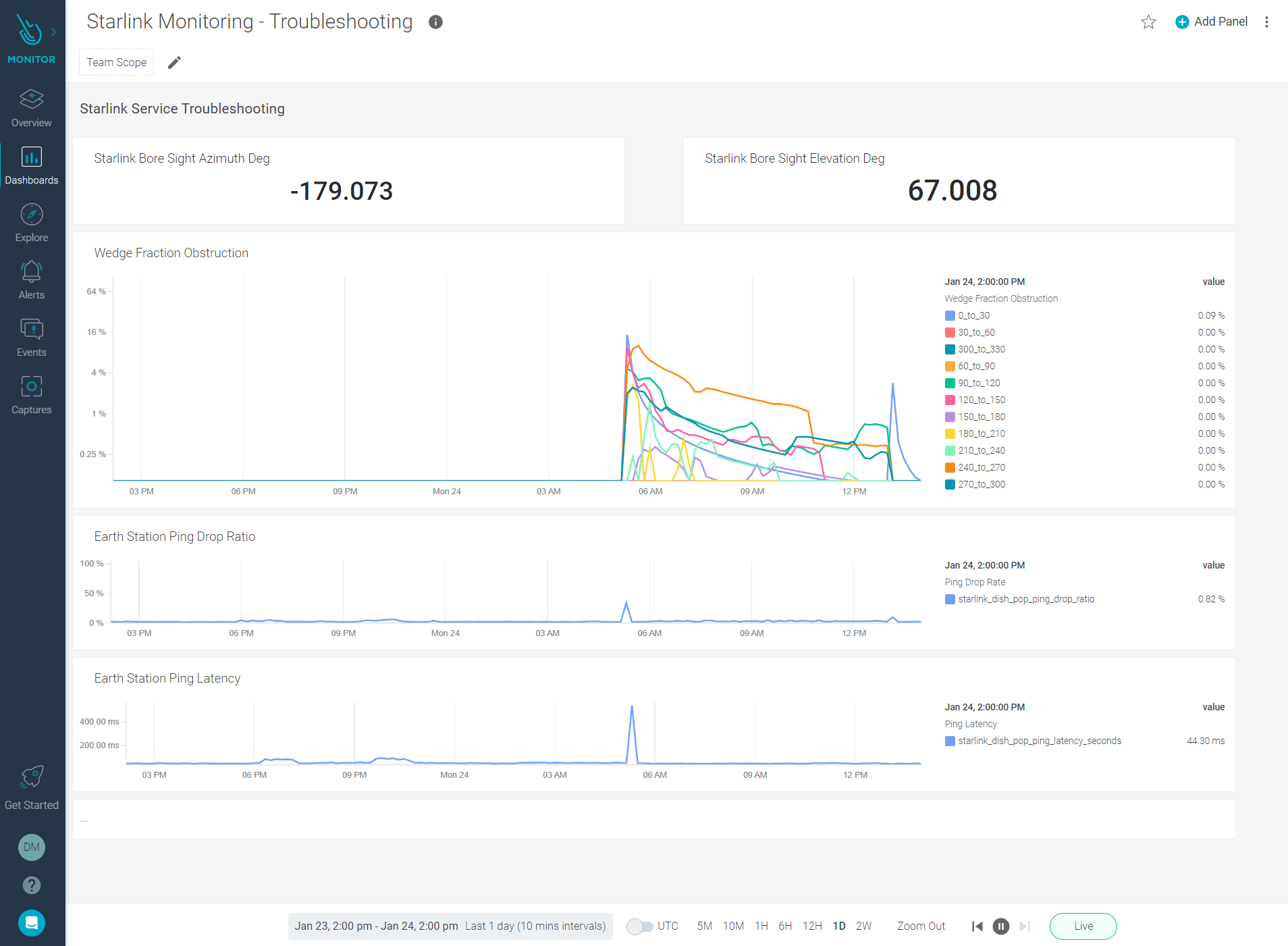This screenshot has height=946, width=1288.
Task: Toggle the 270_to_300 legend series
Action: tap(975, 484)
